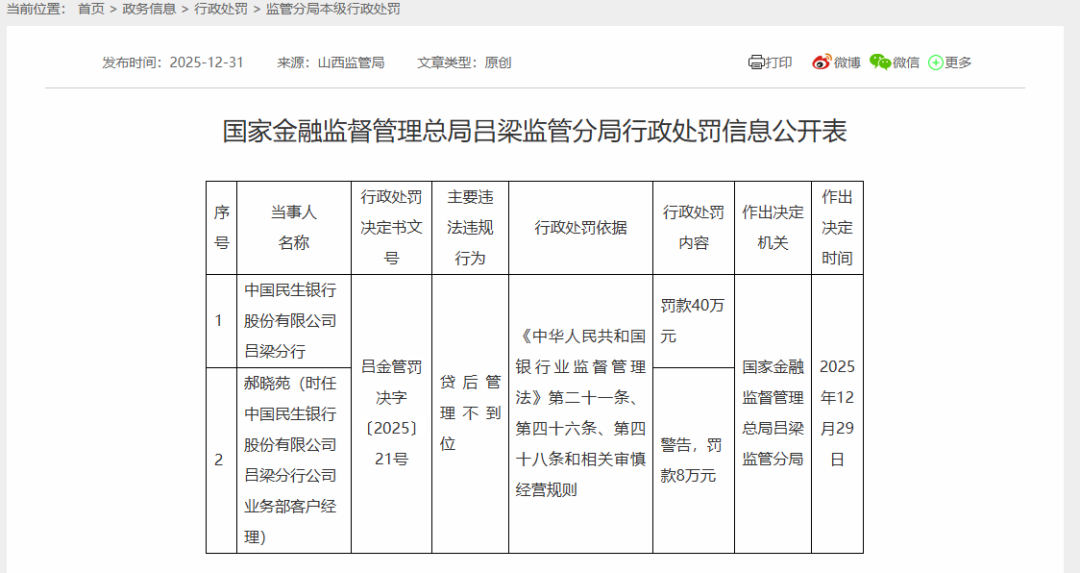Image resolution: width=1080 pixels, height=573 pixels.
Task: Click source text 山西监管局
Action: [x=351, y=63]
